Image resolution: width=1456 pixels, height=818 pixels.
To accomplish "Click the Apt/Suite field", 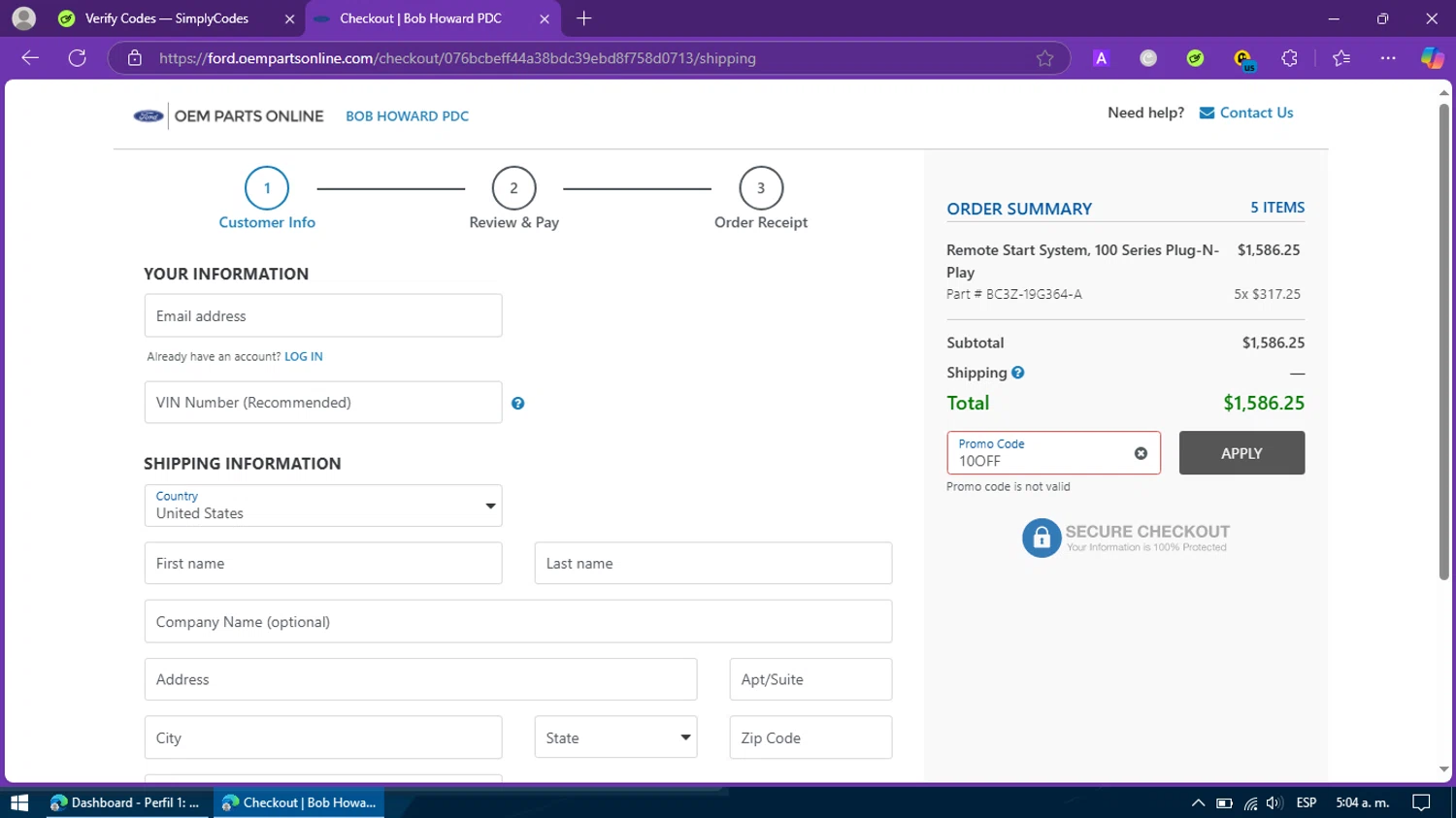I will click(x=811, y=679).
